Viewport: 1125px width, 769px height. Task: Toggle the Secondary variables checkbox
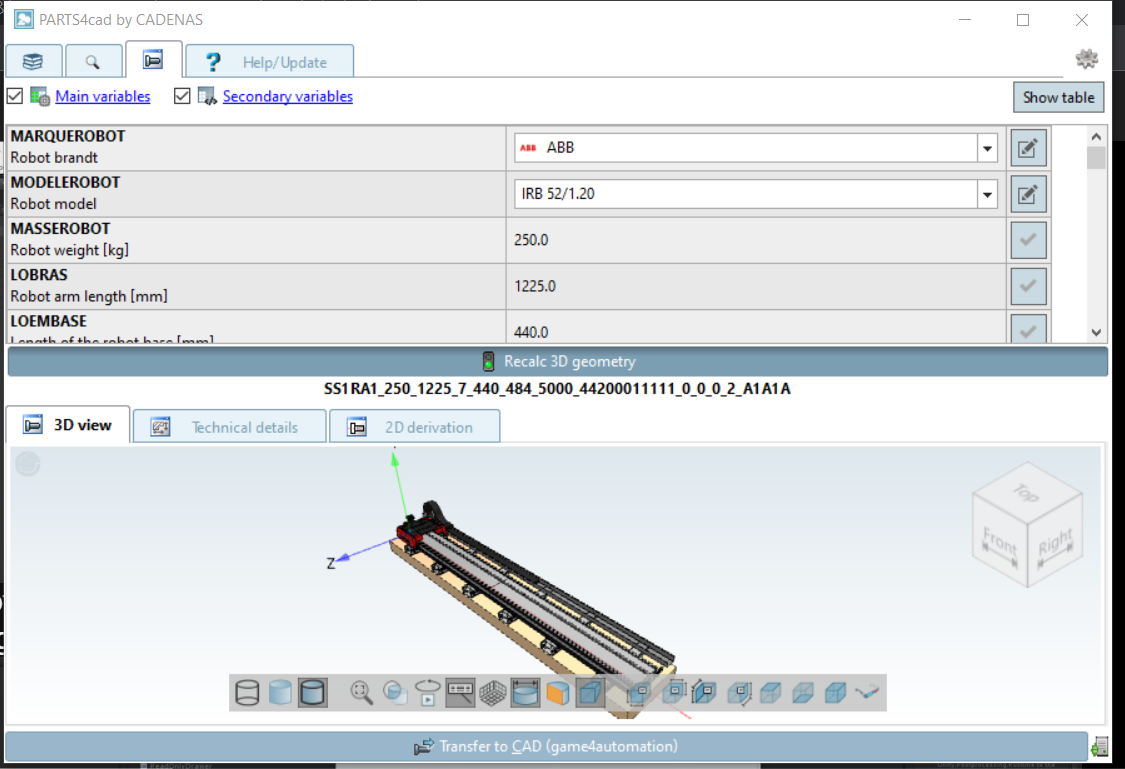point(182,96)
